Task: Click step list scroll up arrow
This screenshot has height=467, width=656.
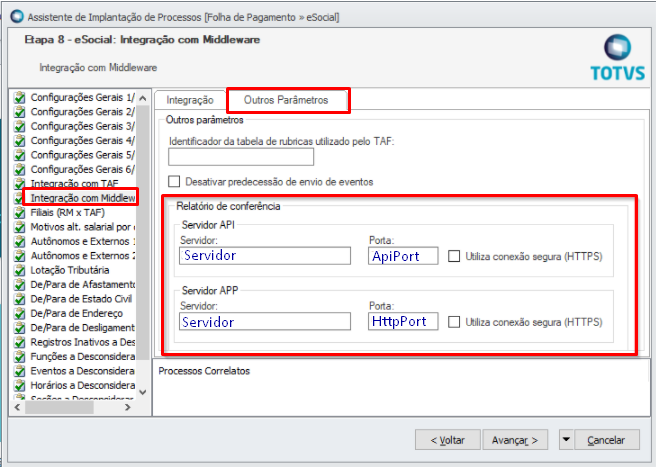Action: [x=143, y=98]
